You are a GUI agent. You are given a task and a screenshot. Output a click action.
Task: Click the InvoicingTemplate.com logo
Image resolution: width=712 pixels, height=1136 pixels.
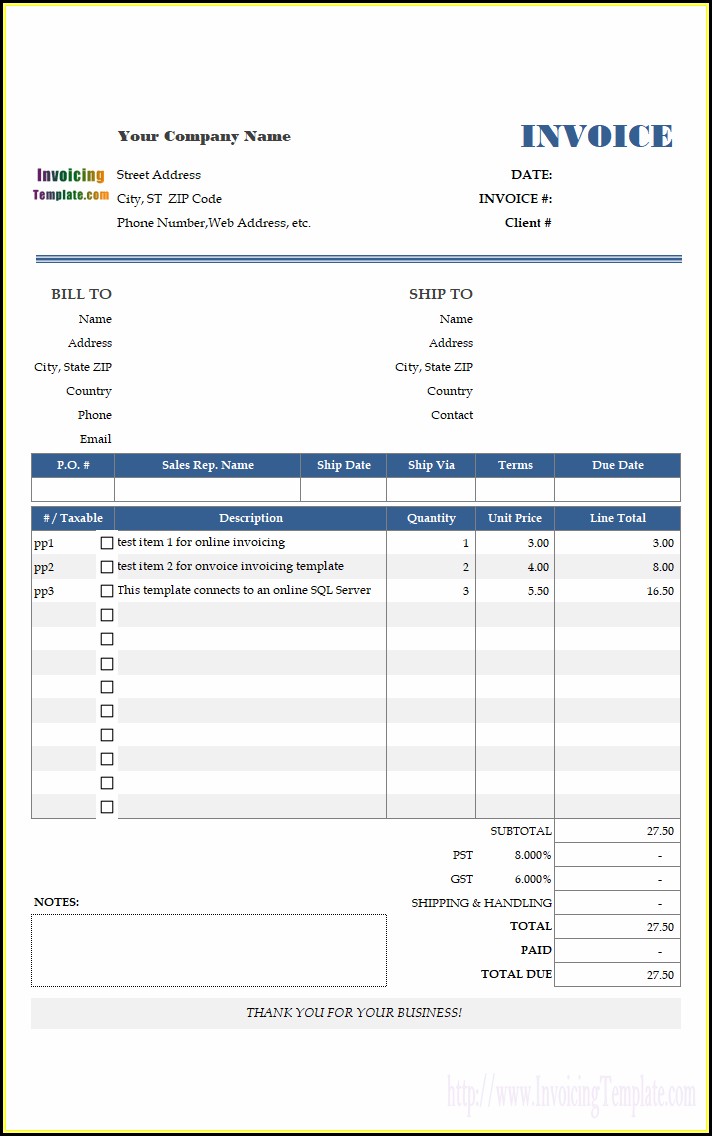tap(70, 185)
